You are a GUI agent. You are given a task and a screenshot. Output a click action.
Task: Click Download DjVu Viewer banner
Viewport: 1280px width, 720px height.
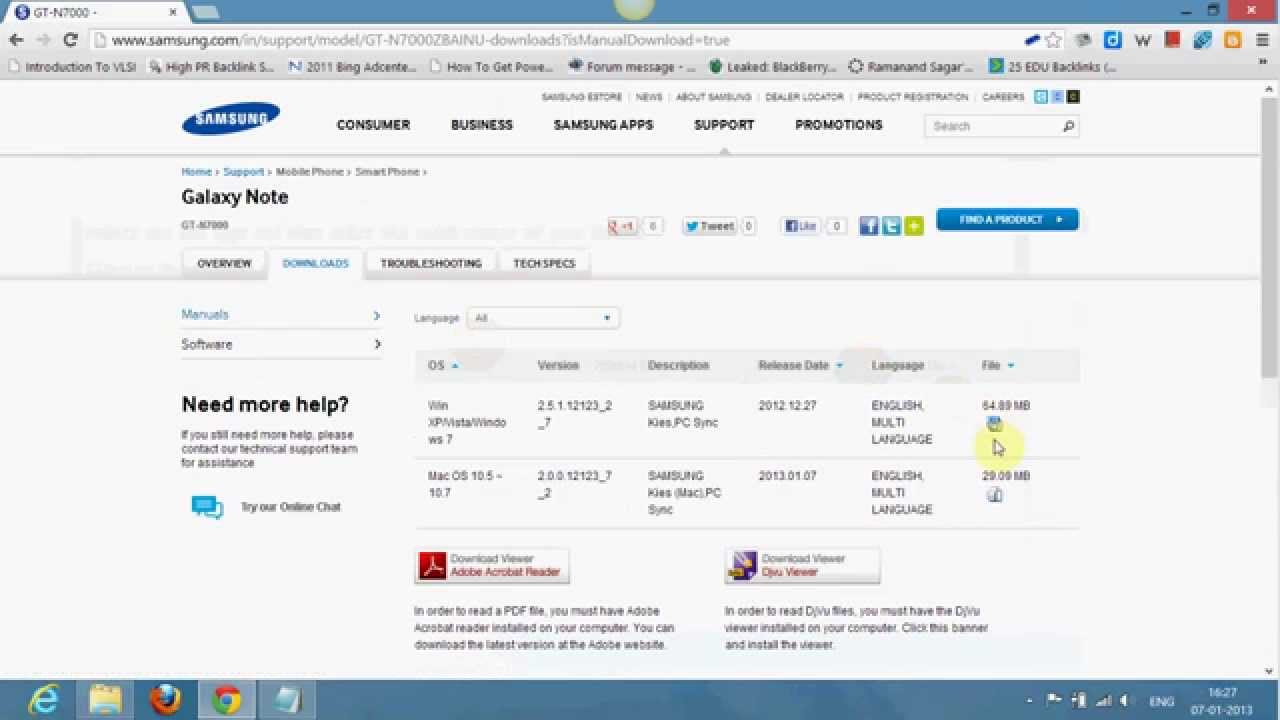(x=803, y=566)
